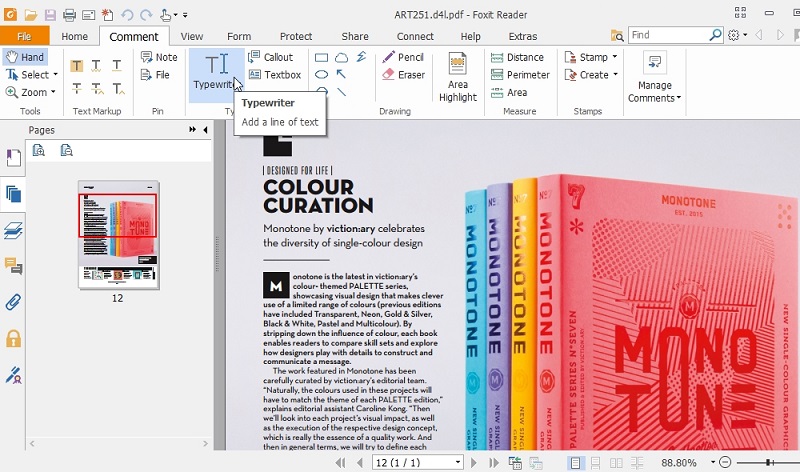Print the document using the printer icon
Screen dimensions: 800x472
pyautogui.click(x=69, y=15)
